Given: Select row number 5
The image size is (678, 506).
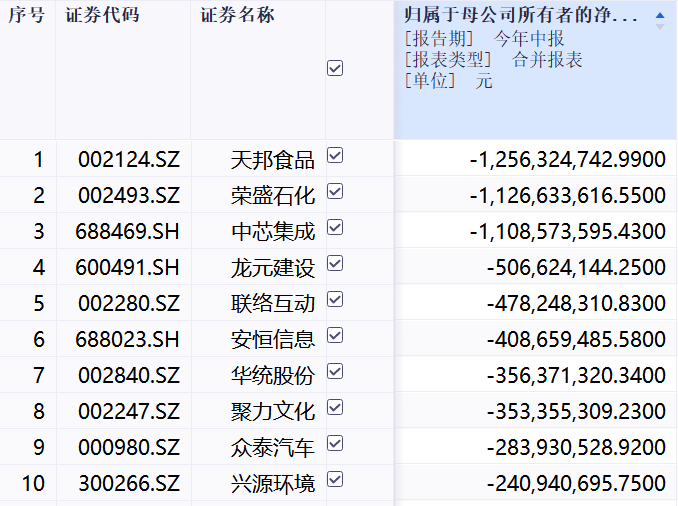Looking at the screenshot, I should [x=39, y=303].
